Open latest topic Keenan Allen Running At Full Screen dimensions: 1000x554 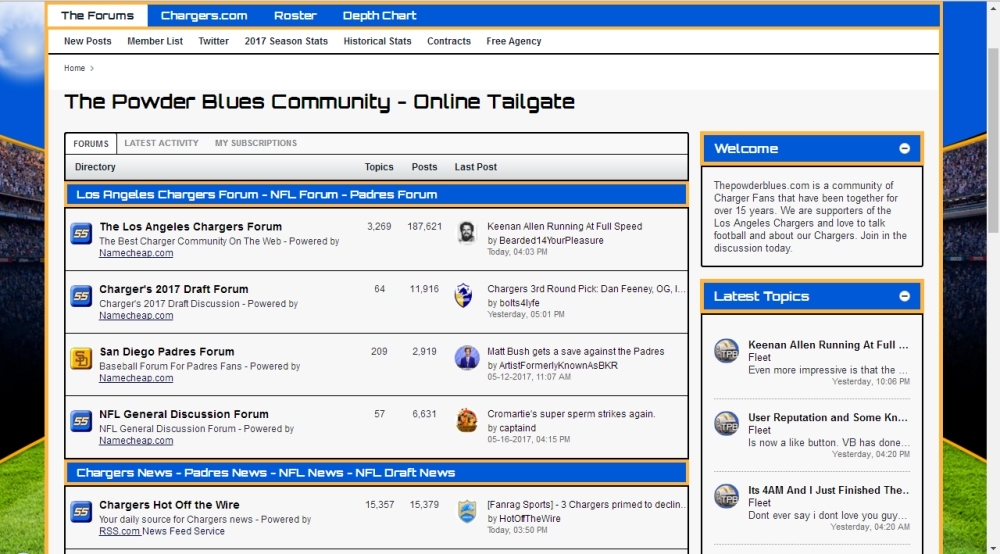(828, 345)
